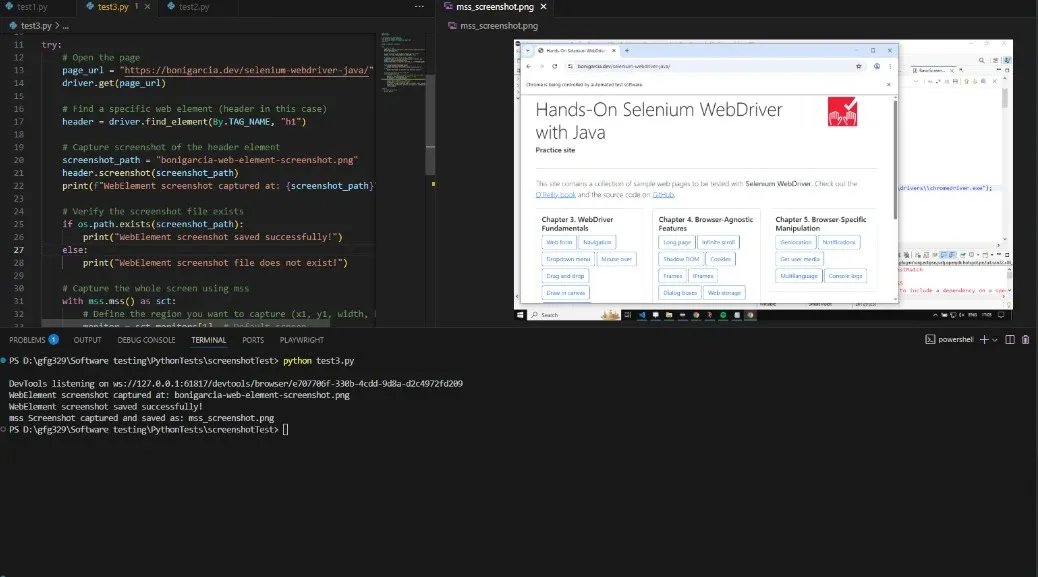Click the 'Web form' button in preview

(559, 242)
